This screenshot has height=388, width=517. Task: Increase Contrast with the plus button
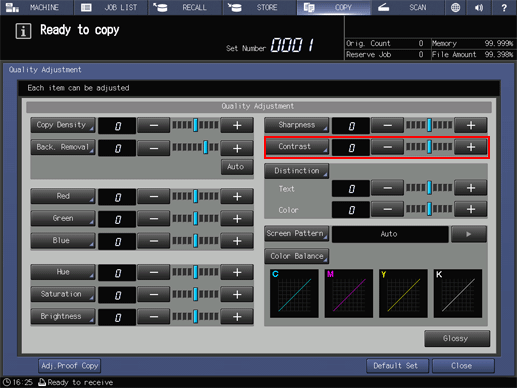point(470,147)
